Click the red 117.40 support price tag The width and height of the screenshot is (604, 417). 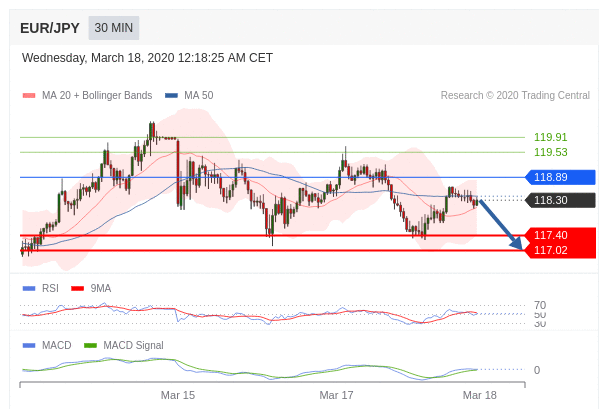560,235
